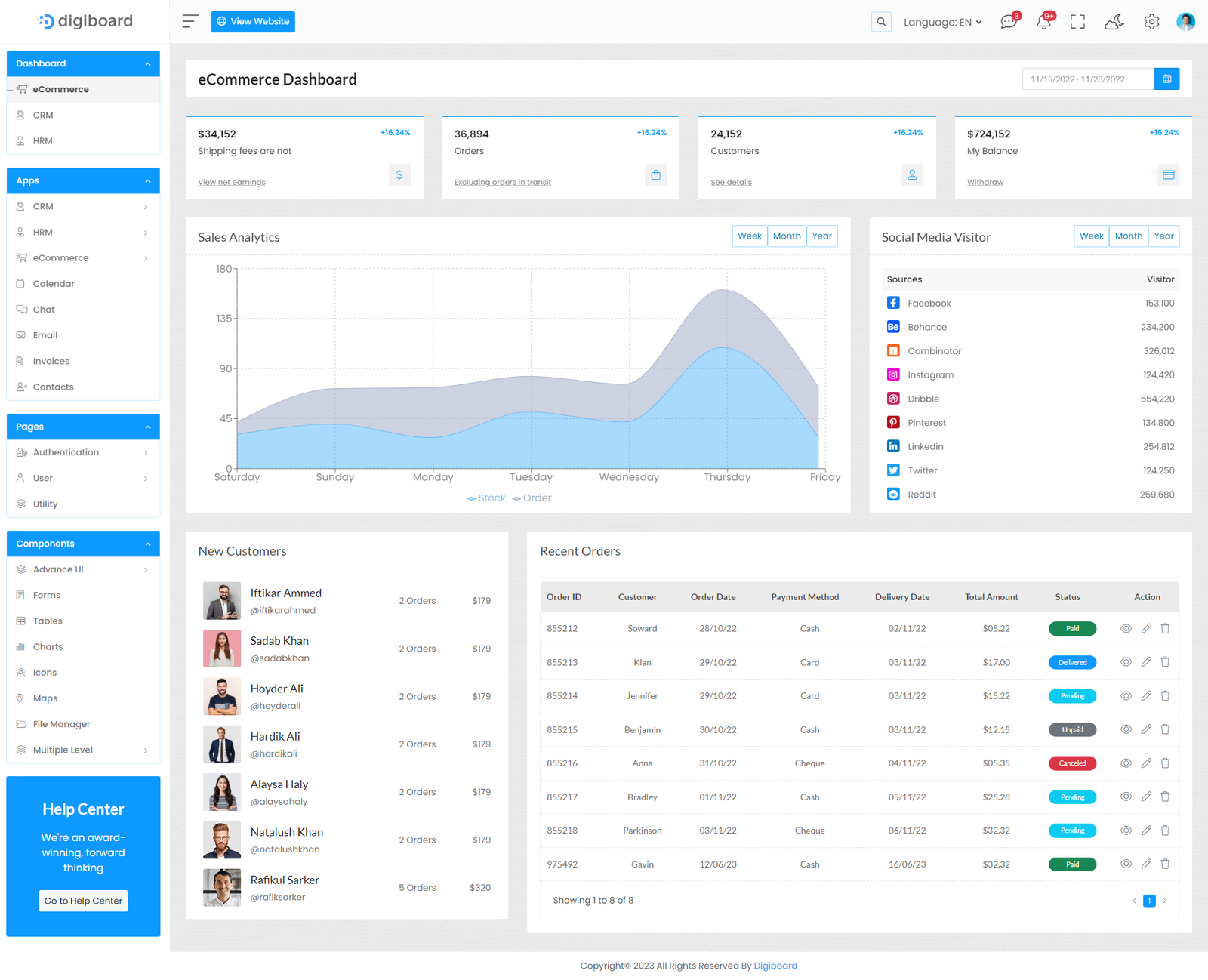Open the notifications bell icon
1208x980 pixels.
pos(1043,22)
